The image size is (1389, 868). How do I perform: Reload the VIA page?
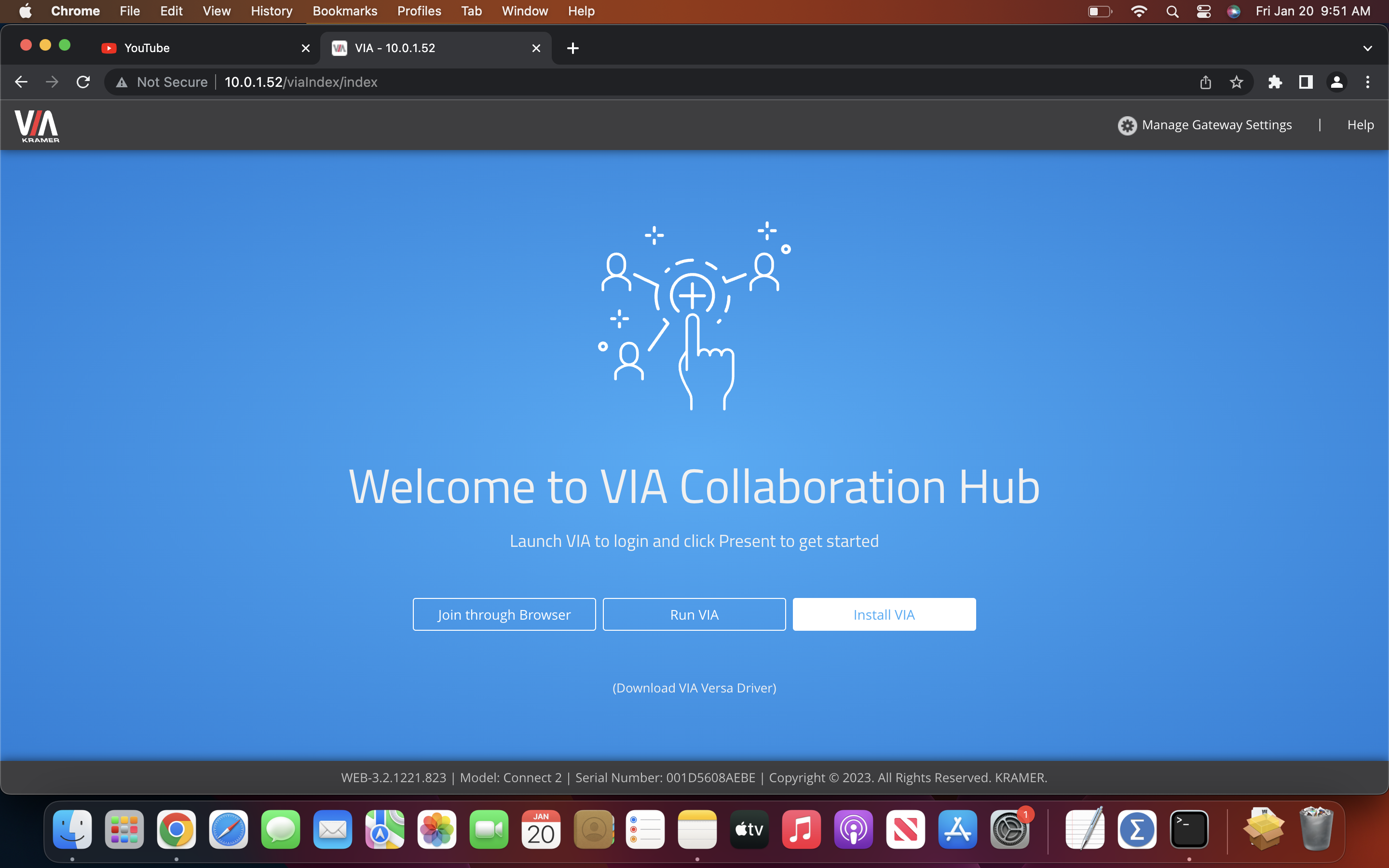pos(83,82)
